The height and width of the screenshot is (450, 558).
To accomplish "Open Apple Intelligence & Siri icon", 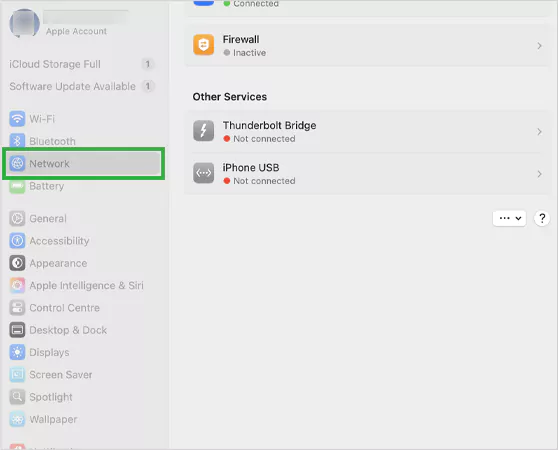I will coord(17,285).
